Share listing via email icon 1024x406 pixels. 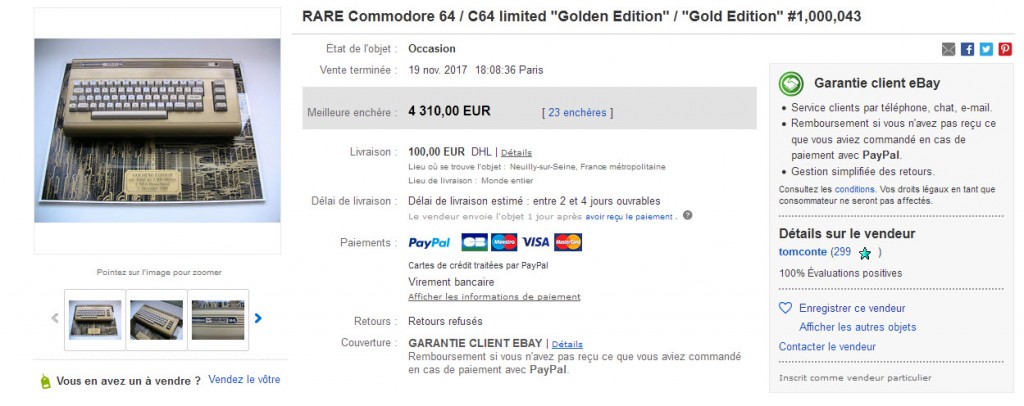948,49
